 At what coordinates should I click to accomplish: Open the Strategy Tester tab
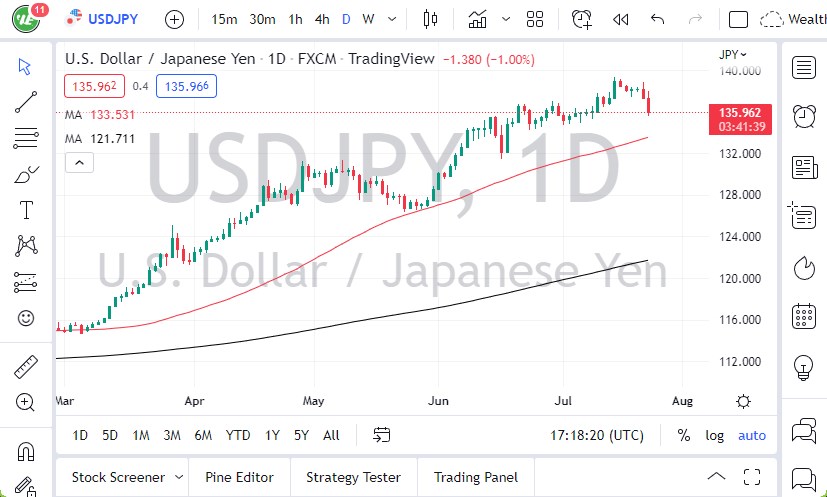coord(353,477)
